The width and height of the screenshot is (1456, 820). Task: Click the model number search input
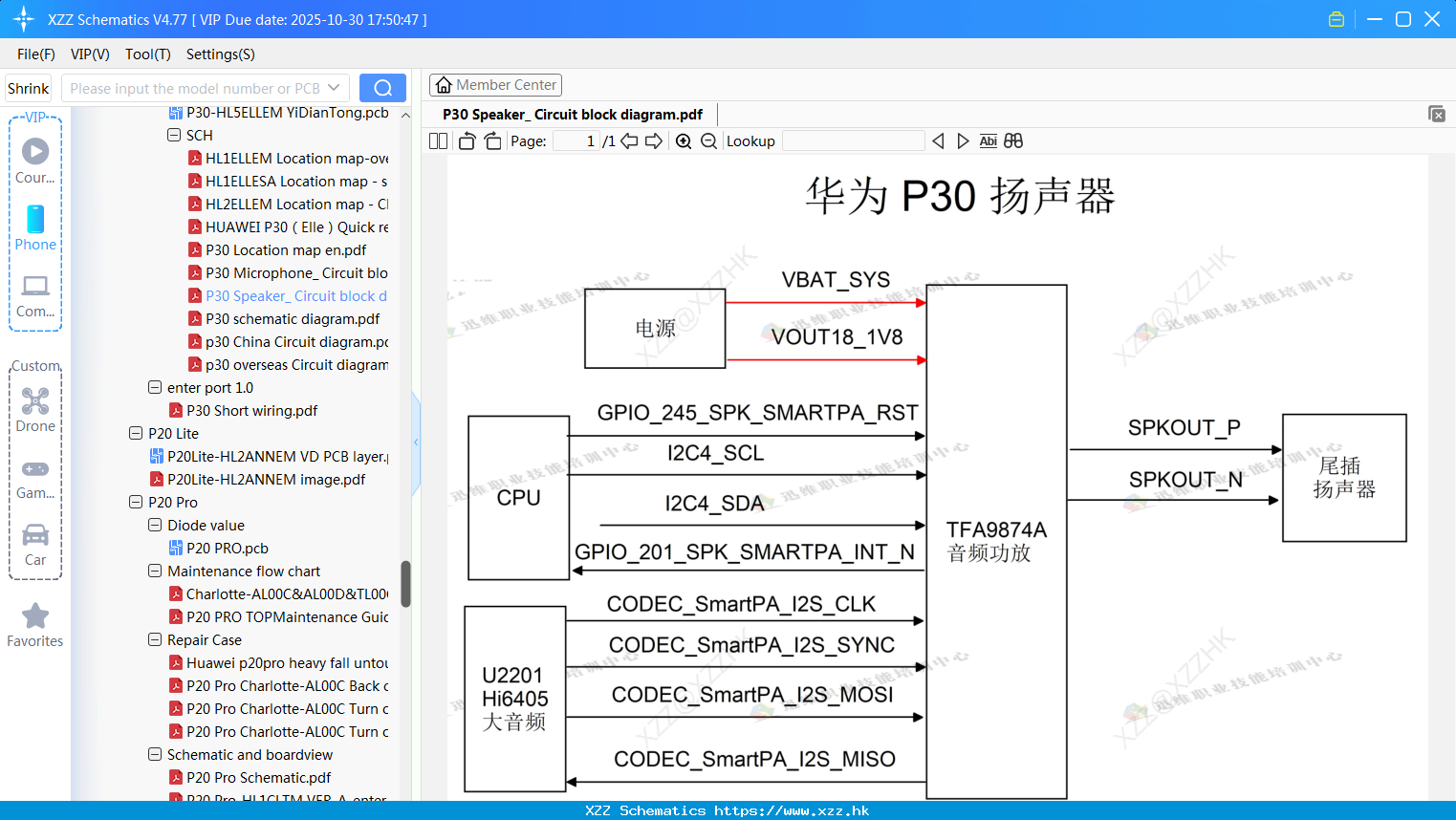click(195, 88)
